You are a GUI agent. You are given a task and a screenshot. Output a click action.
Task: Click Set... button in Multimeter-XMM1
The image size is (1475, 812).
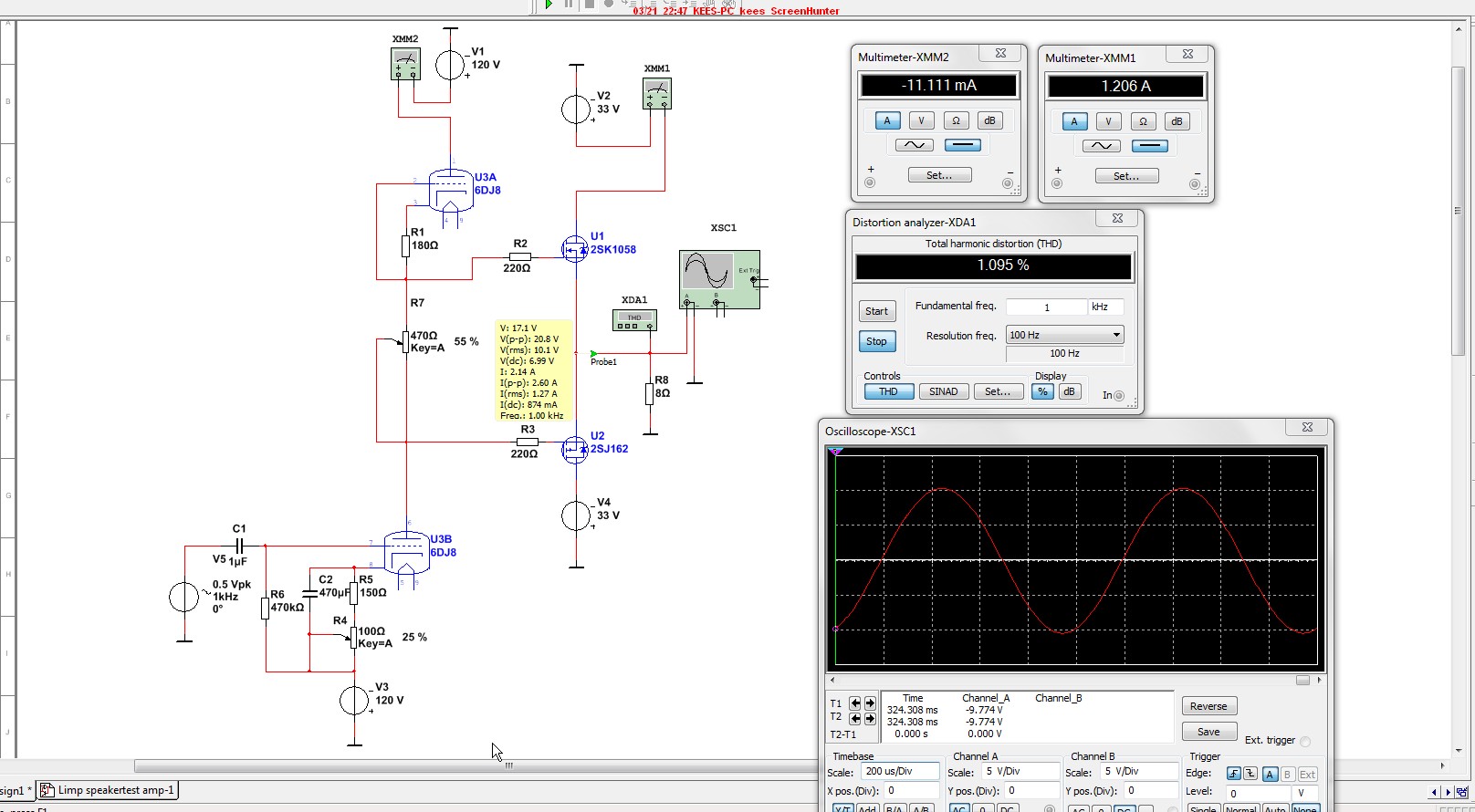coord(1126,176)
